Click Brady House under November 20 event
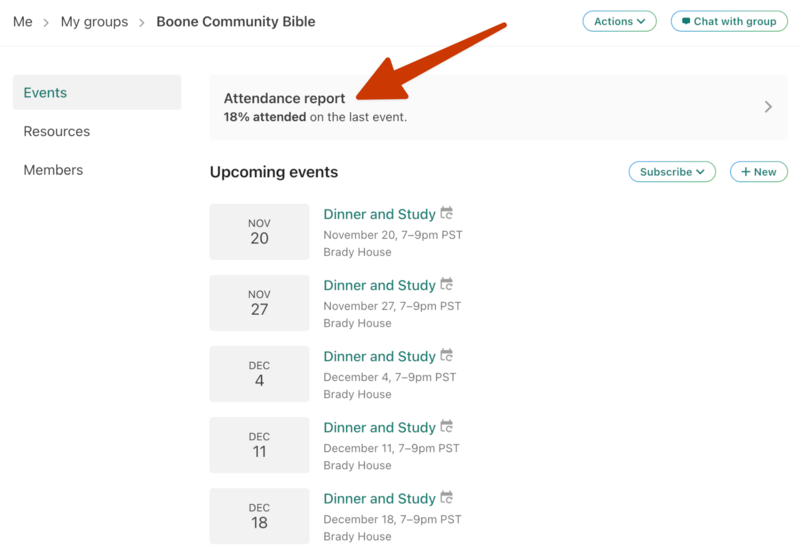This screenshot has width=800, height=554. click(358, 252)
